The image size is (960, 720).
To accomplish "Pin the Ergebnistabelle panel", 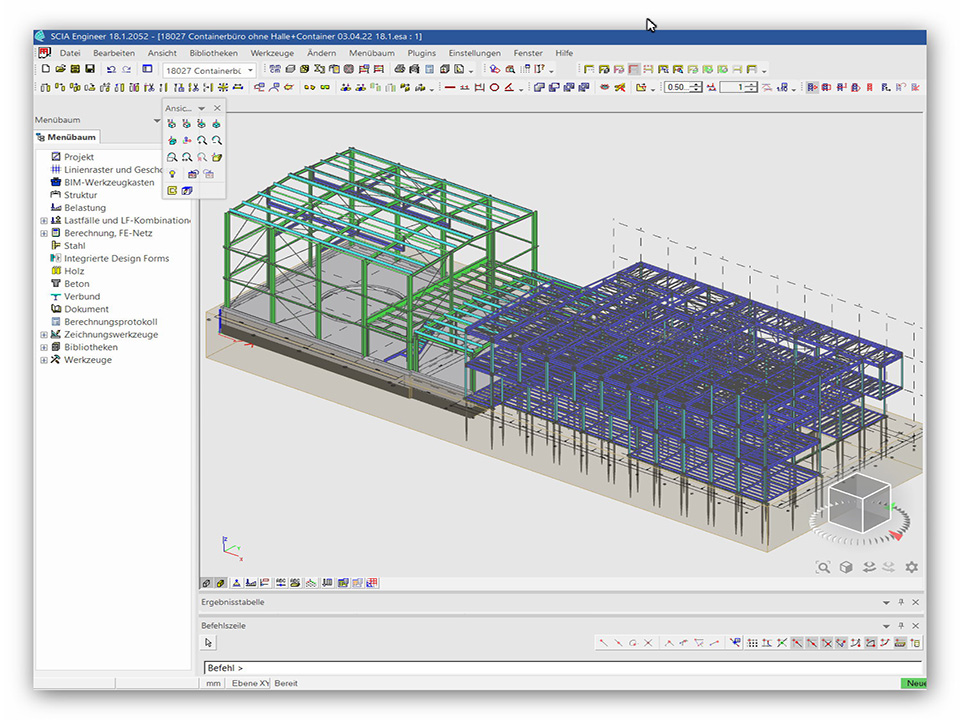I will point(901,603).
